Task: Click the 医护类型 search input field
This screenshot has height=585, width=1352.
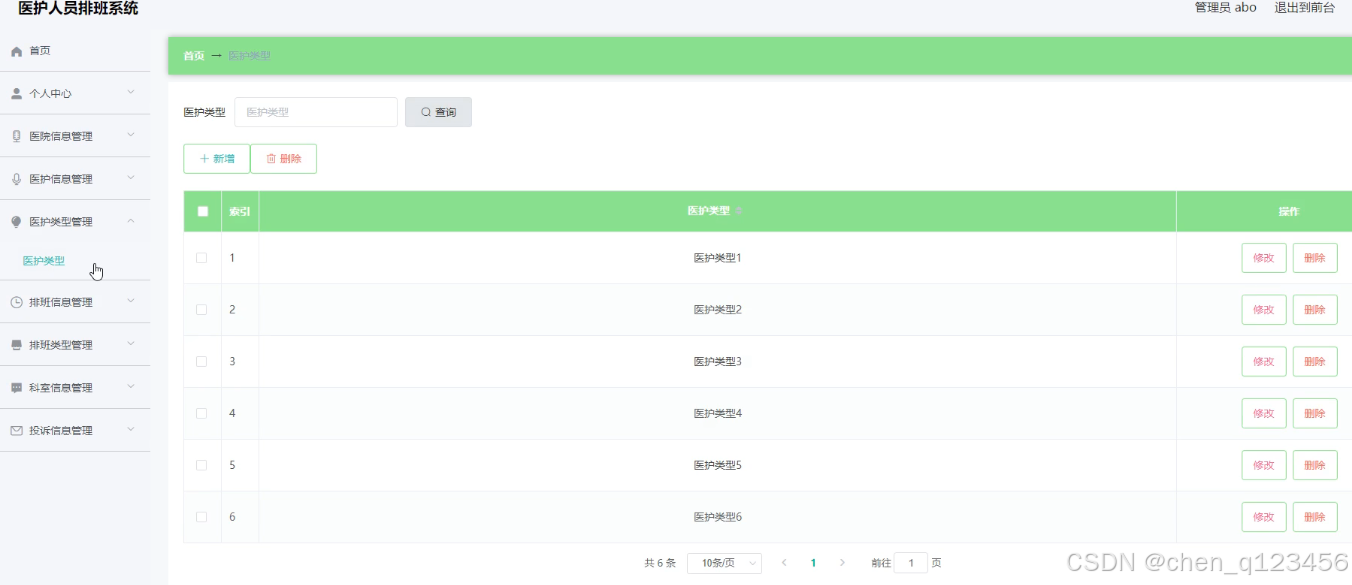Action: [316, 112]
